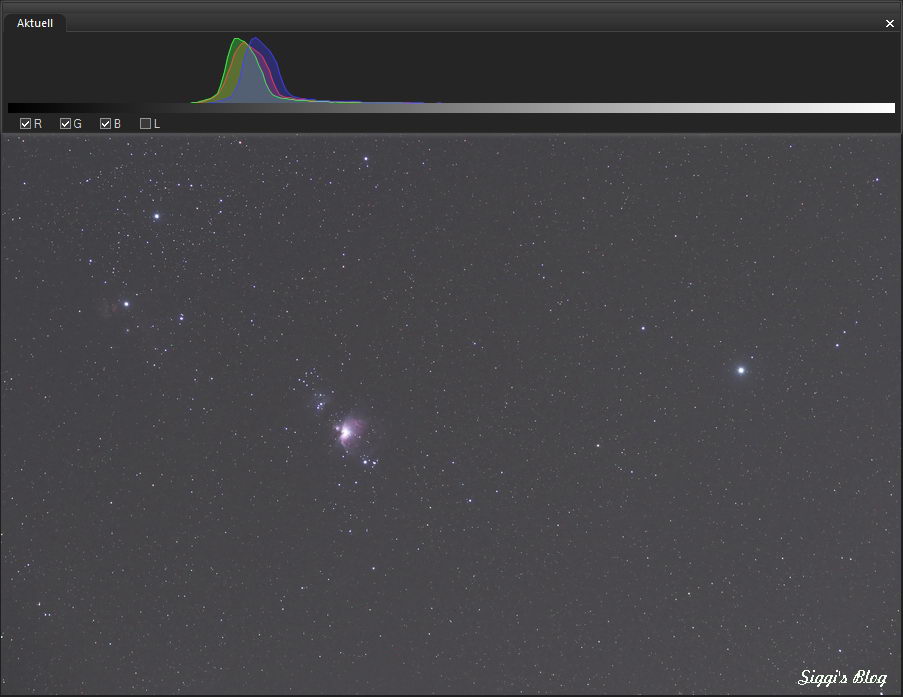903x697 pixels.
Task: Enable the L luminance checkbox
Action: coord(146,124)
